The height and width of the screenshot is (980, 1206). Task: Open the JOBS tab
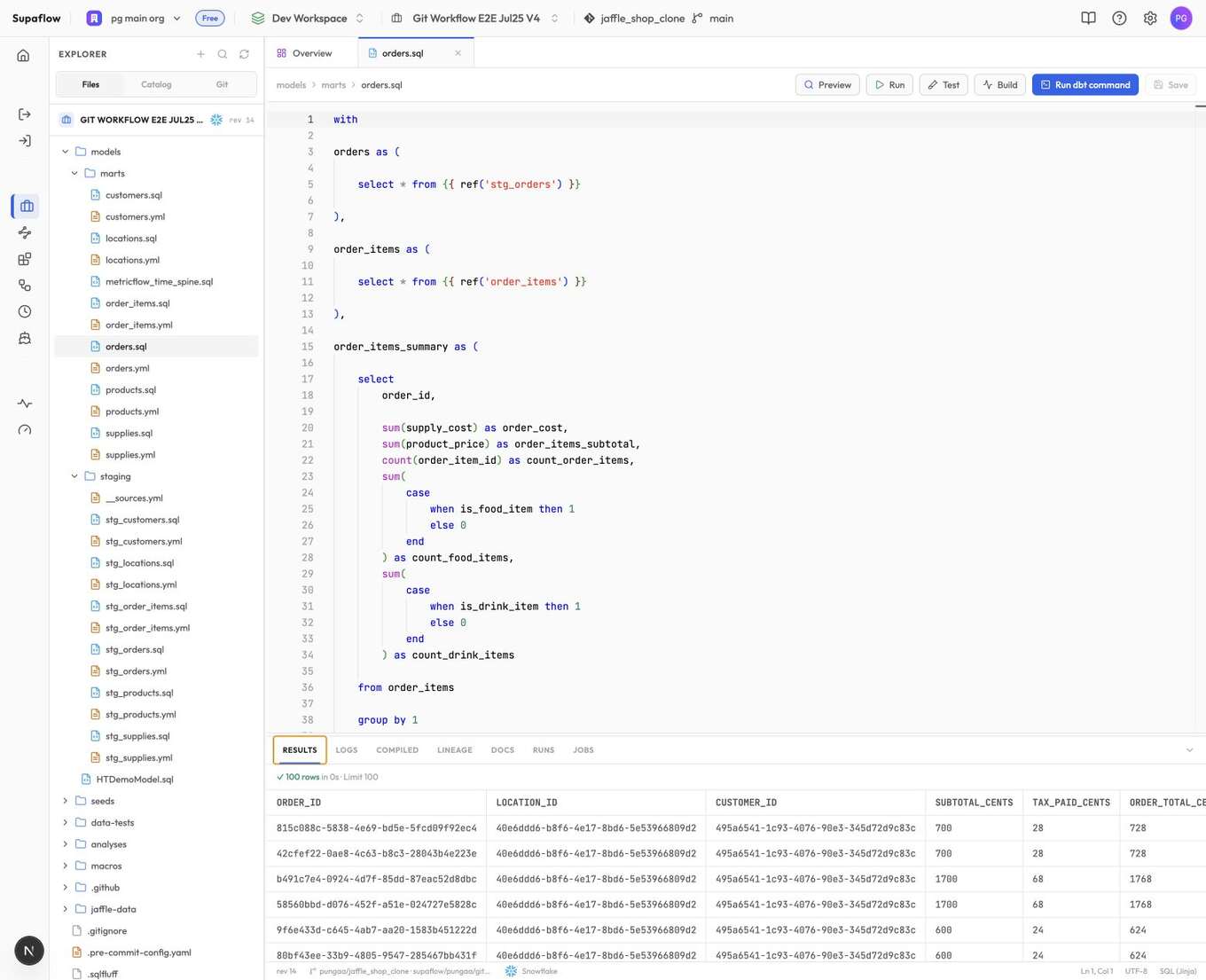point(583,750)
